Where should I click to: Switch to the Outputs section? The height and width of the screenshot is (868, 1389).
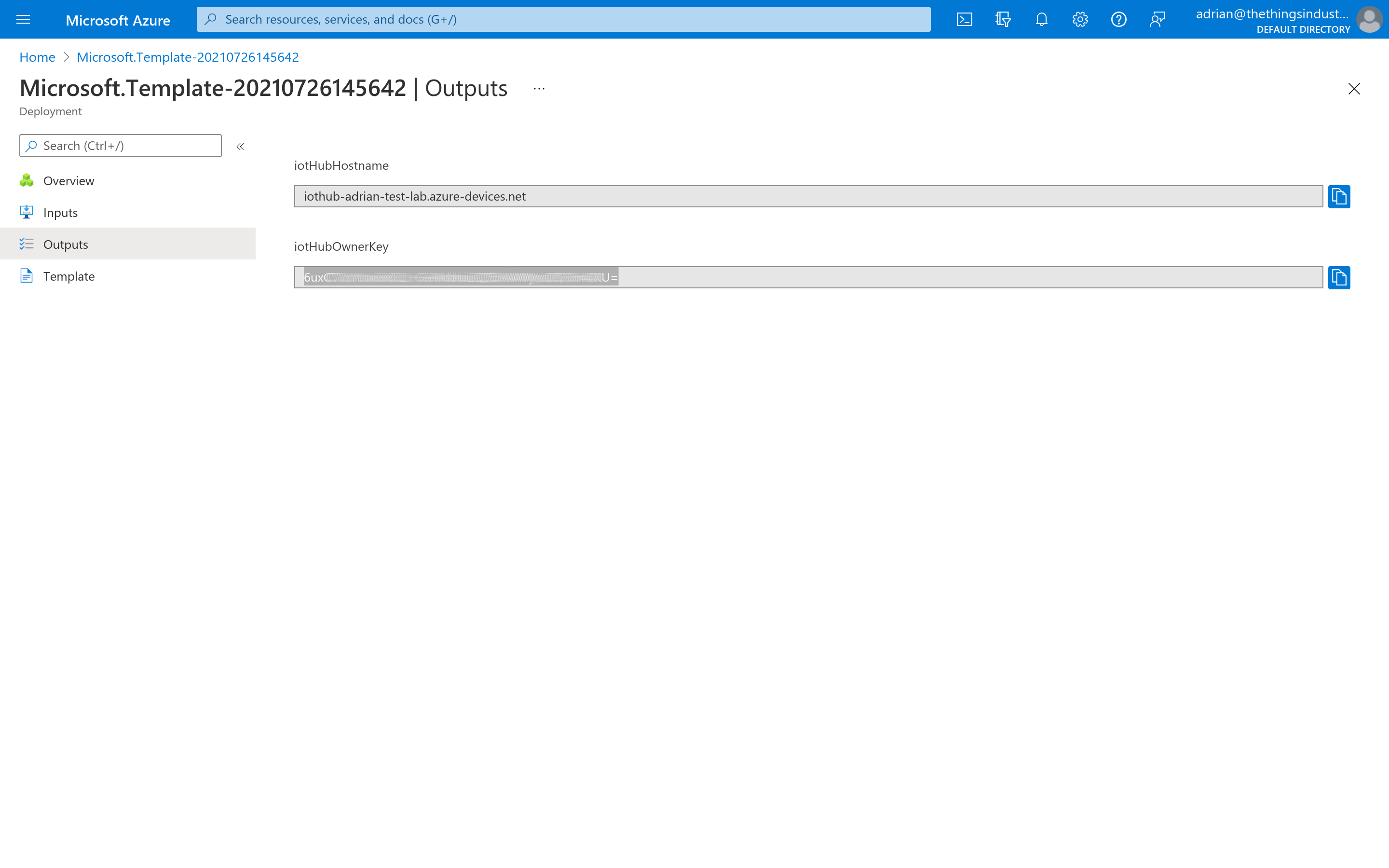[x=66, y=244]
